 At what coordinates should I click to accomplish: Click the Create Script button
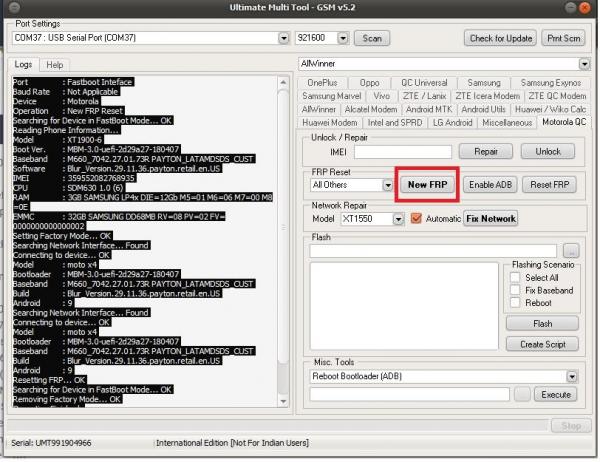coord(542,344)
